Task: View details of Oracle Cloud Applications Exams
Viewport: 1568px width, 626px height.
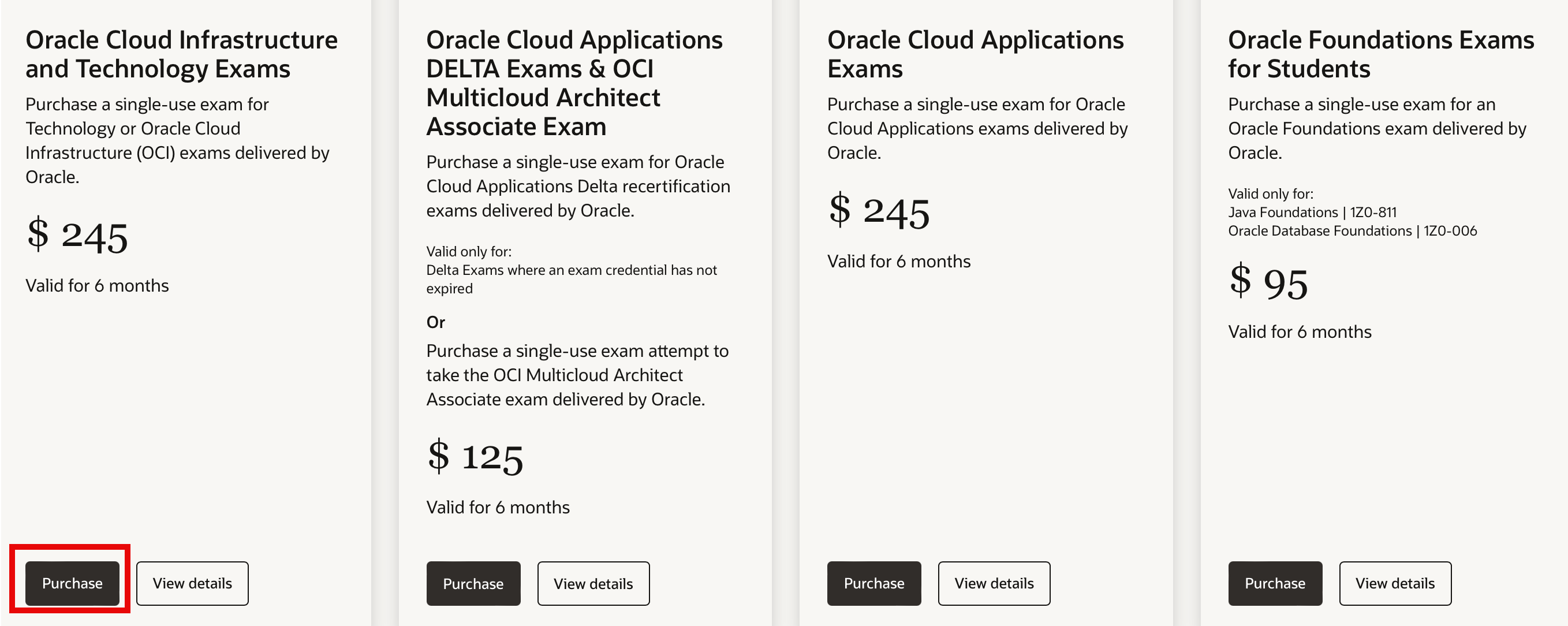Action: (994, 583)
